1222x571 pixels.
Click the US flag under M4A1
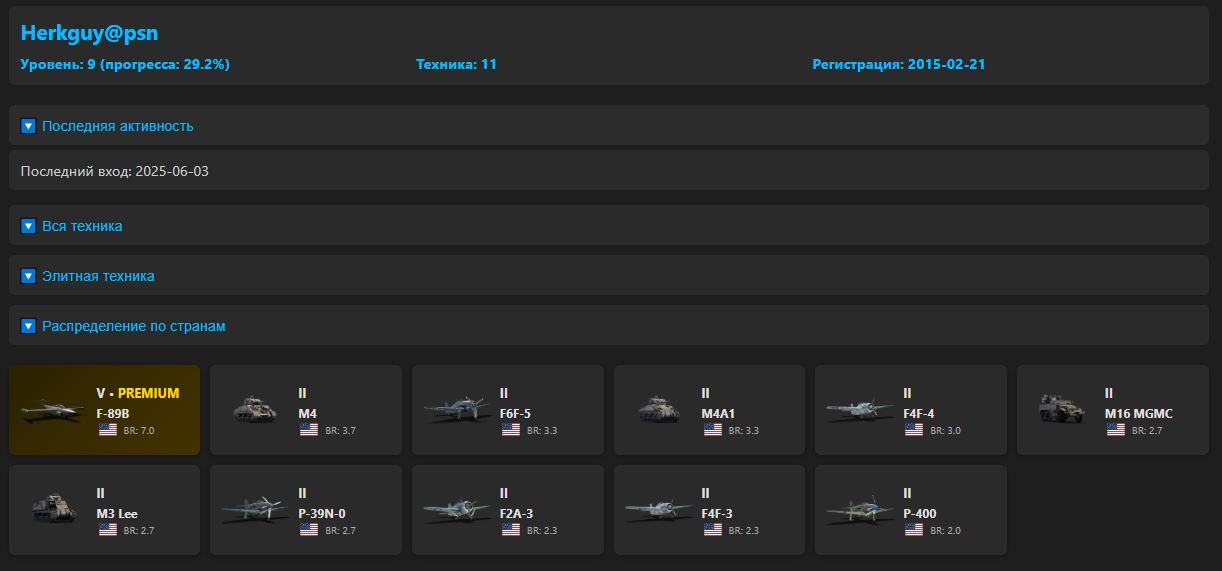[x=713, y=430]
